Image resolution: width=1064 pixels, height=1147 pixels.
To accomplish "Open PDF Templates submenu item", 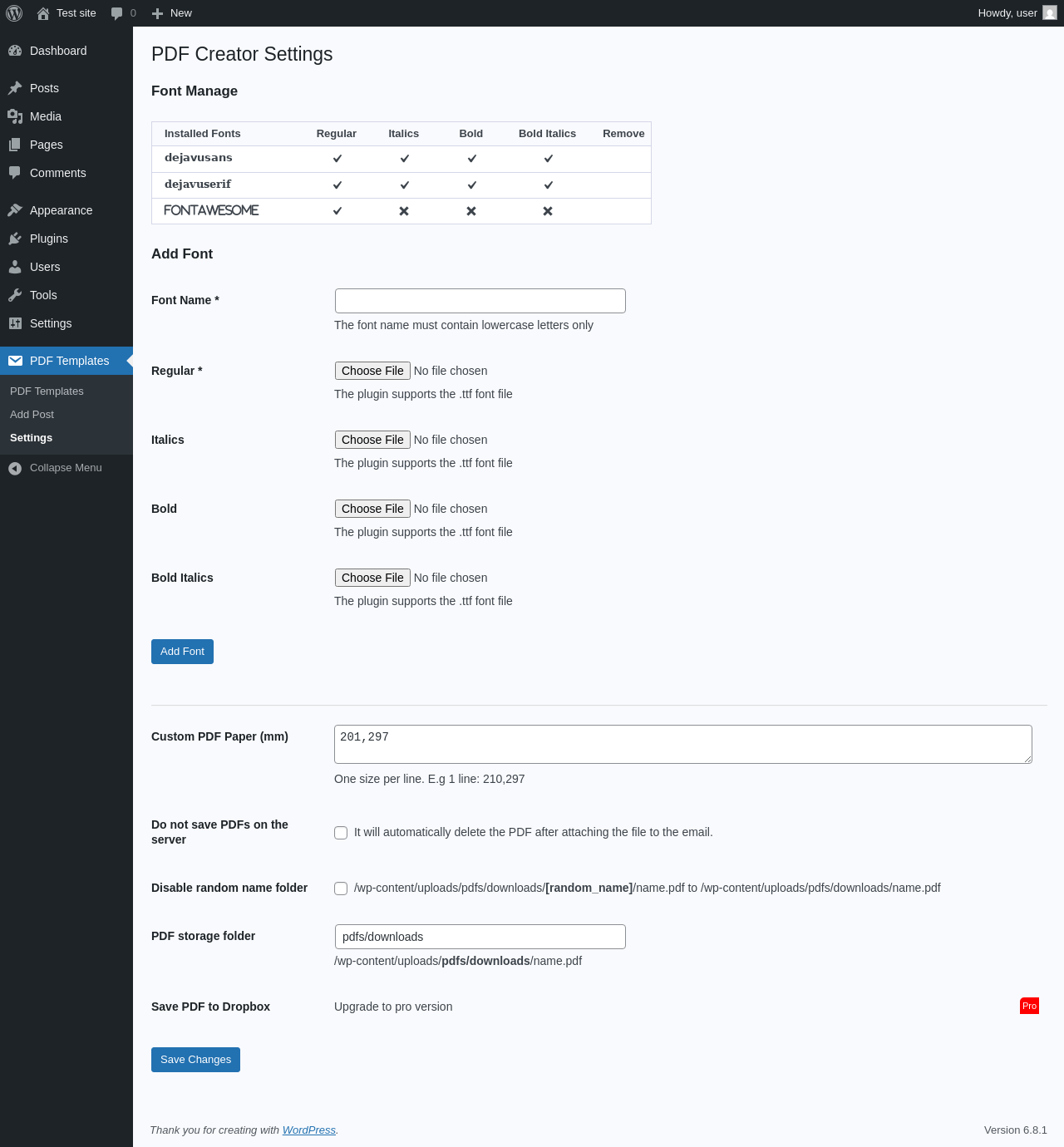I will tap(47, 391).
